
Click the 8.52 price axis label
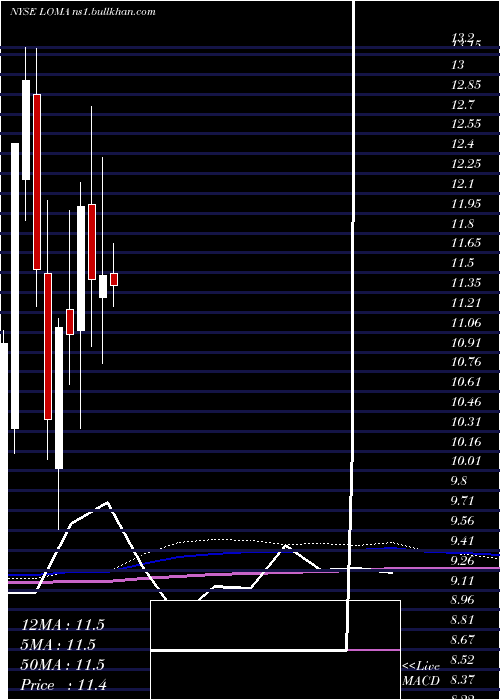click(463, 659)
